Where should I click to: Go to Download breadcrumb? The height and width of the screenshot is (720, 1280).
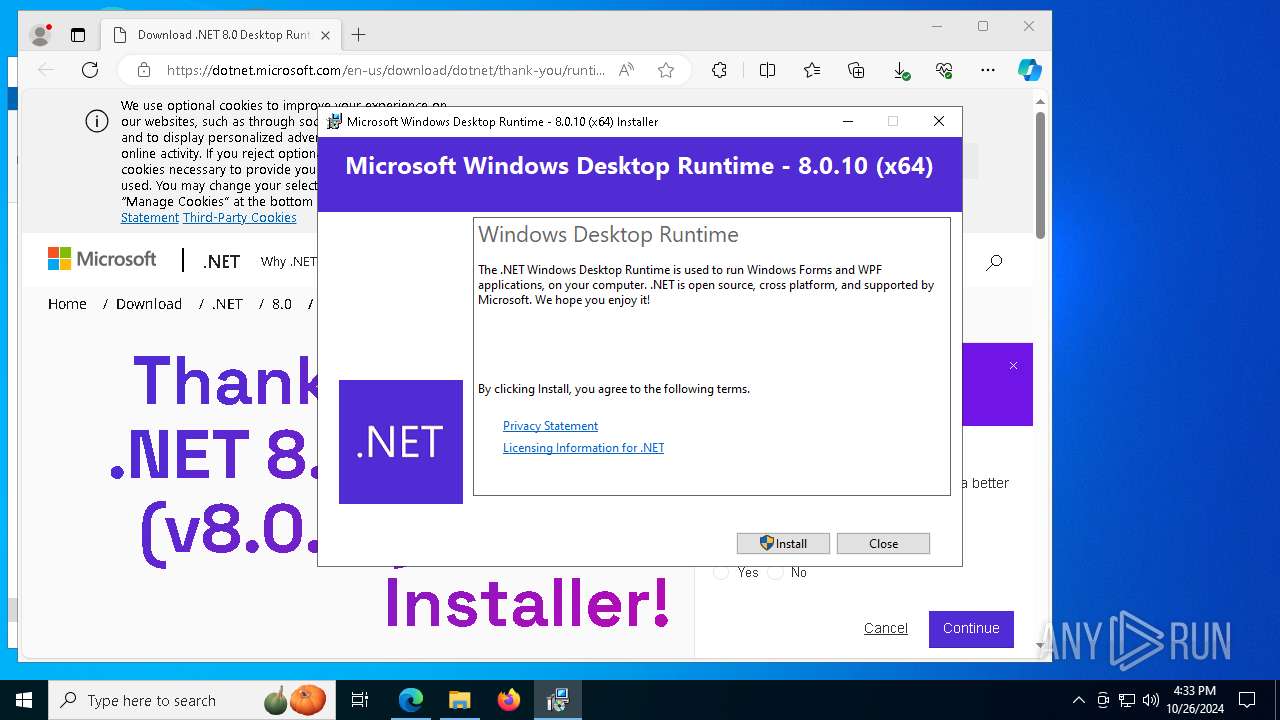click(x=148, y=304)
